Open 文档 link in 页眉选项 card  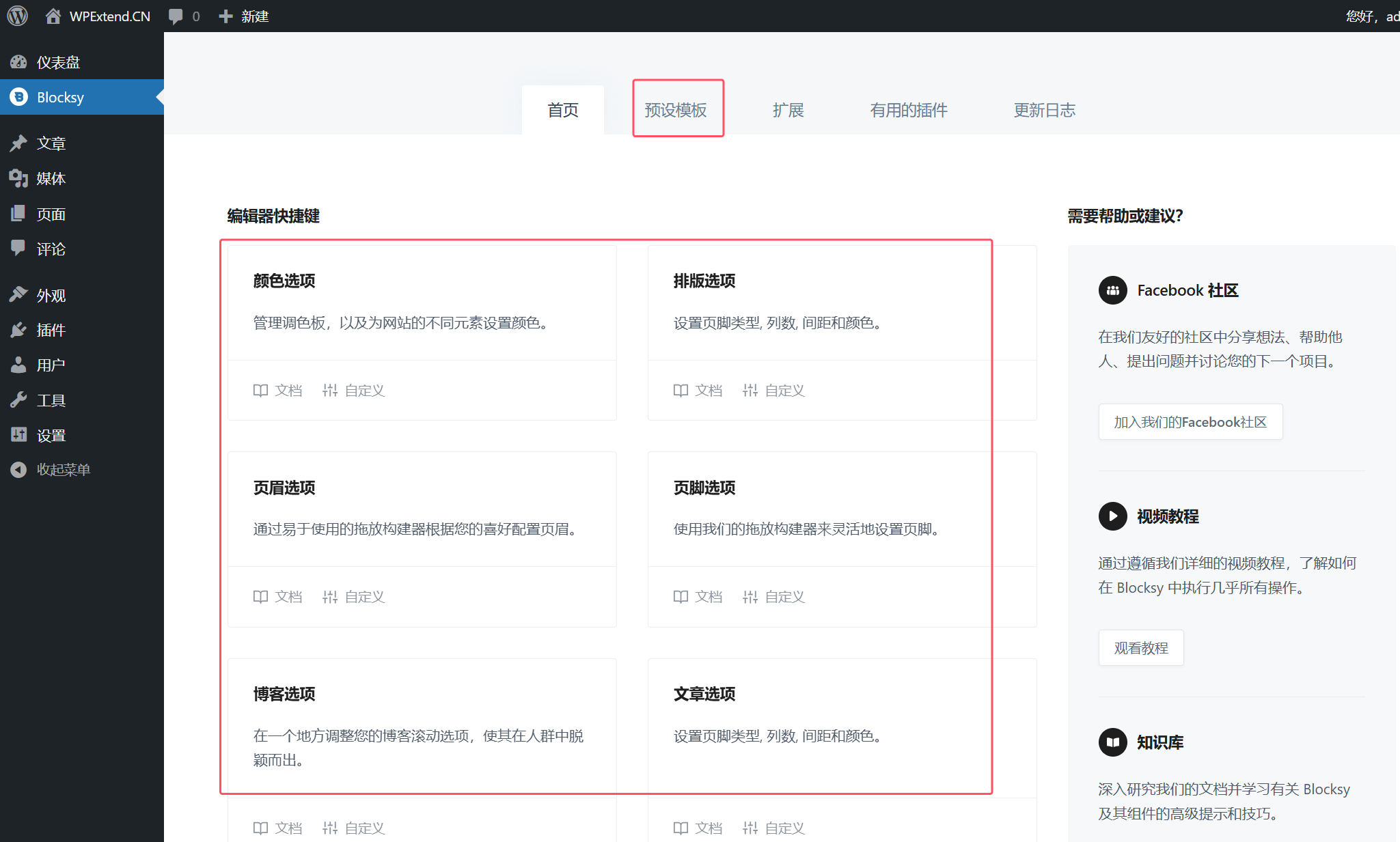coord(277,597)
